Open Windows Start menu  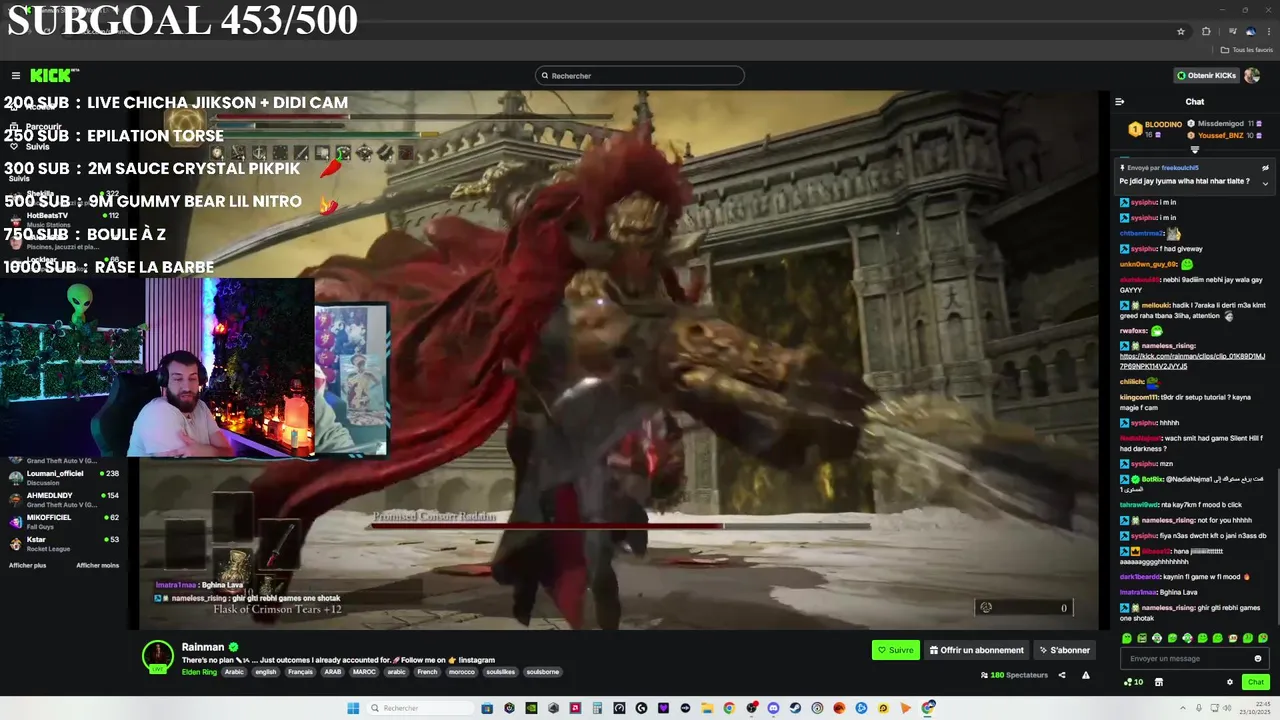(x=353, y=708)
